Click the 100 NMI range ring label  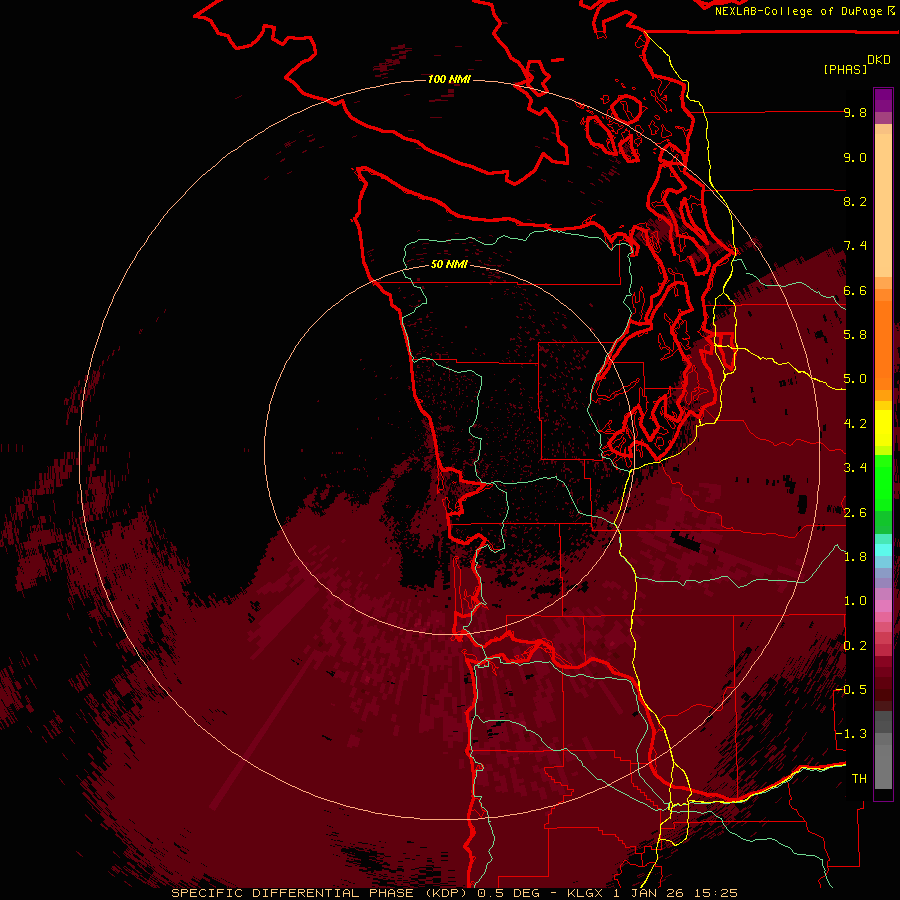pyautogui.click(x=449, y=79)
